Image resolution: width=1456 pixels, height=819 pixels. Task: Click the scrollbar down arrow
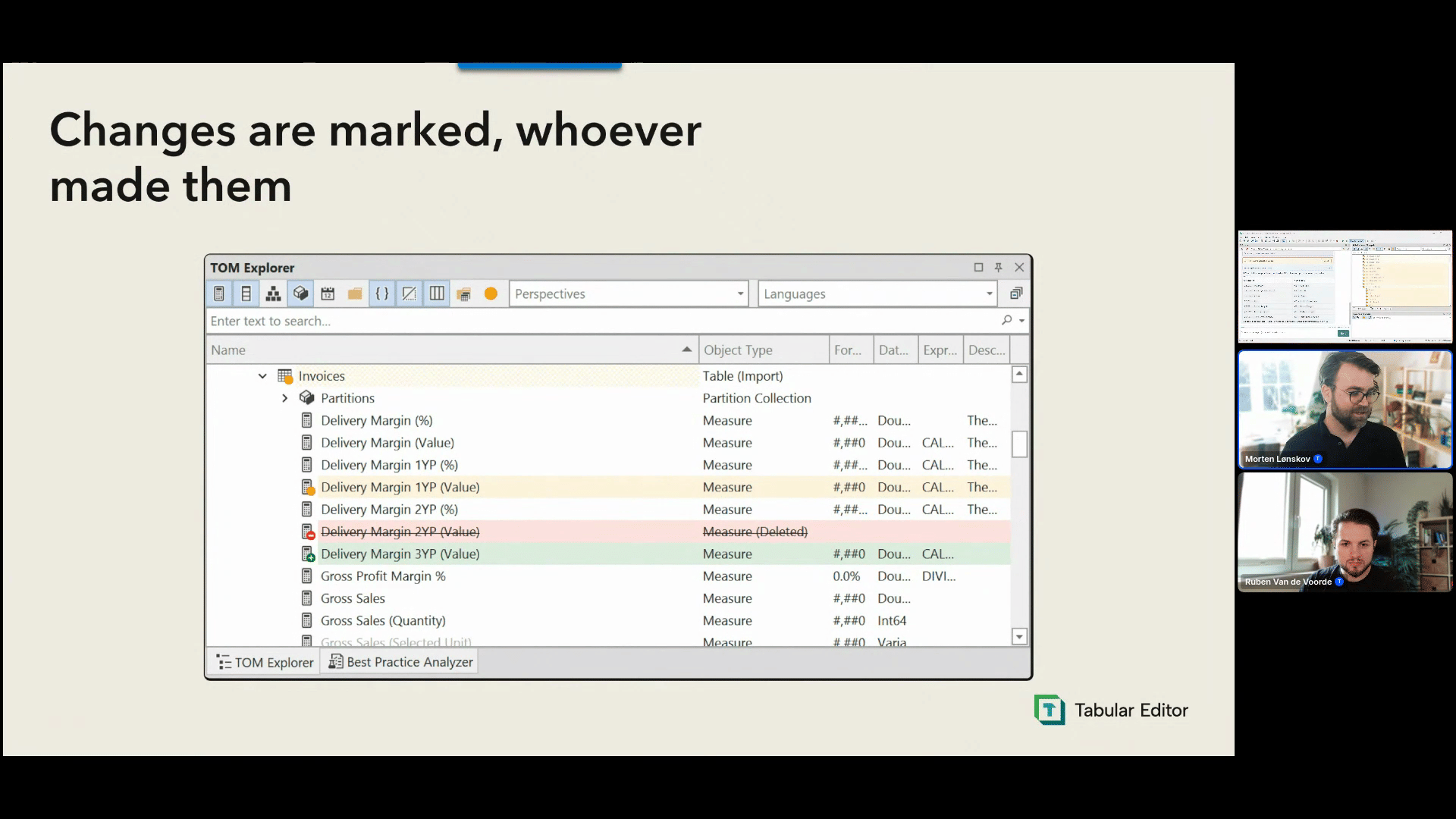[1019, 636]
